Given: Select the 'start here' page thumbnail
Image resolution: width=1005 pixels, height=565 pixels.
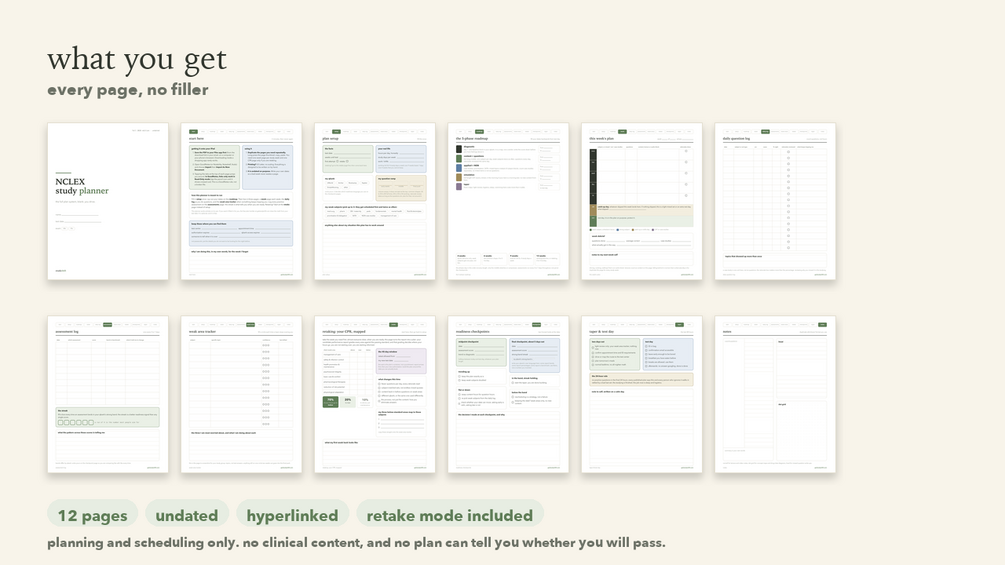Looking at the screenshot, I should coord(241,201).
